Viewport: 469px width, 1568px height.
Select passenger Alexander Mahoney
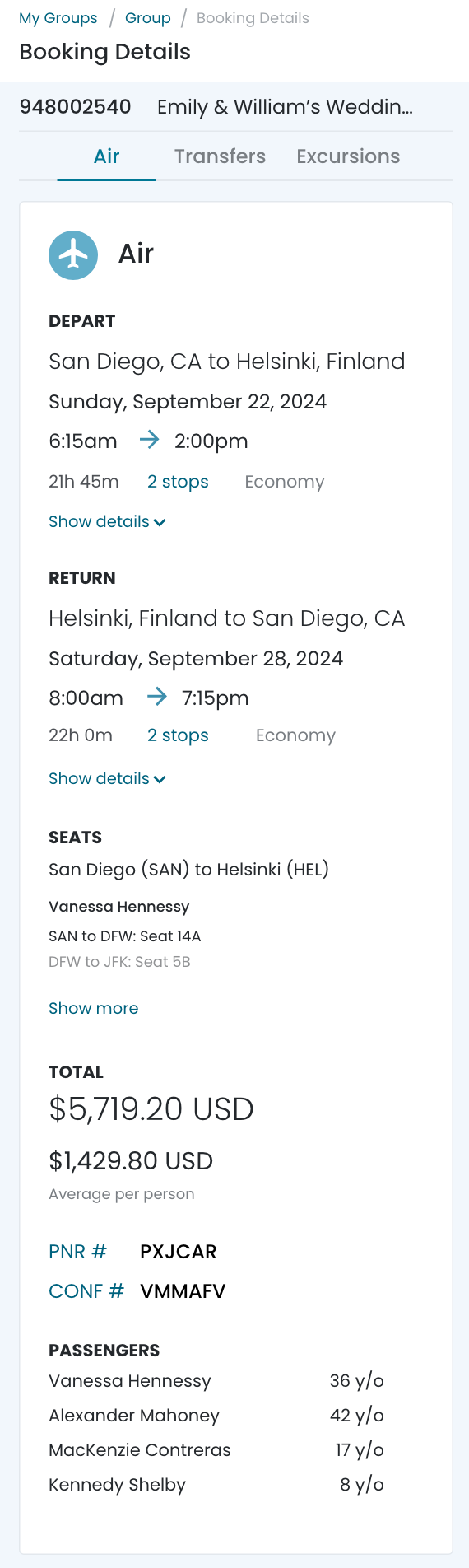point(216,1416)
